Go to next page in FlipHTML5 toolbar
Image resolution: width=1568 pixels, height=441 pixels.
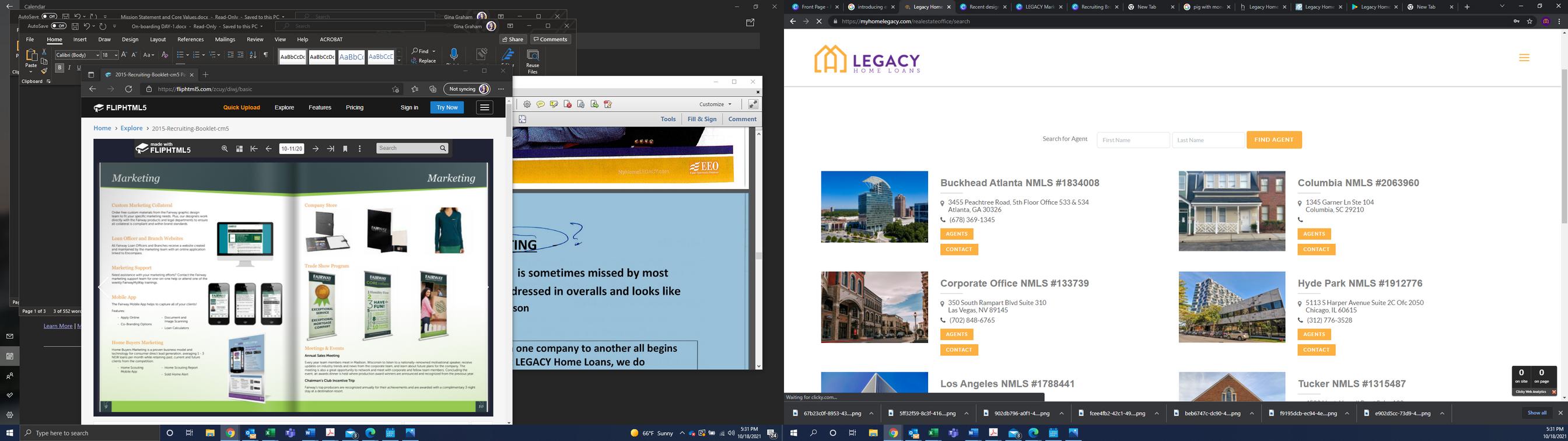[316, 149]
